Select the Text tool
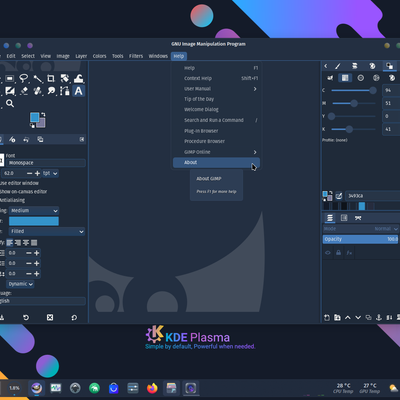Screen dimensions: 400x400 click(78, 91)
